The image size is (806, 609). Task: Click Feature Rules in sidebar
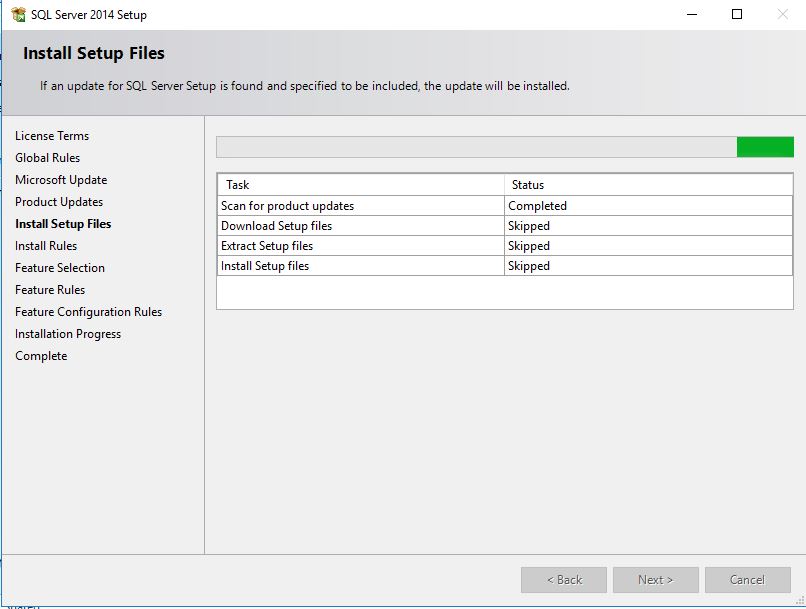[x=50, y=290]
